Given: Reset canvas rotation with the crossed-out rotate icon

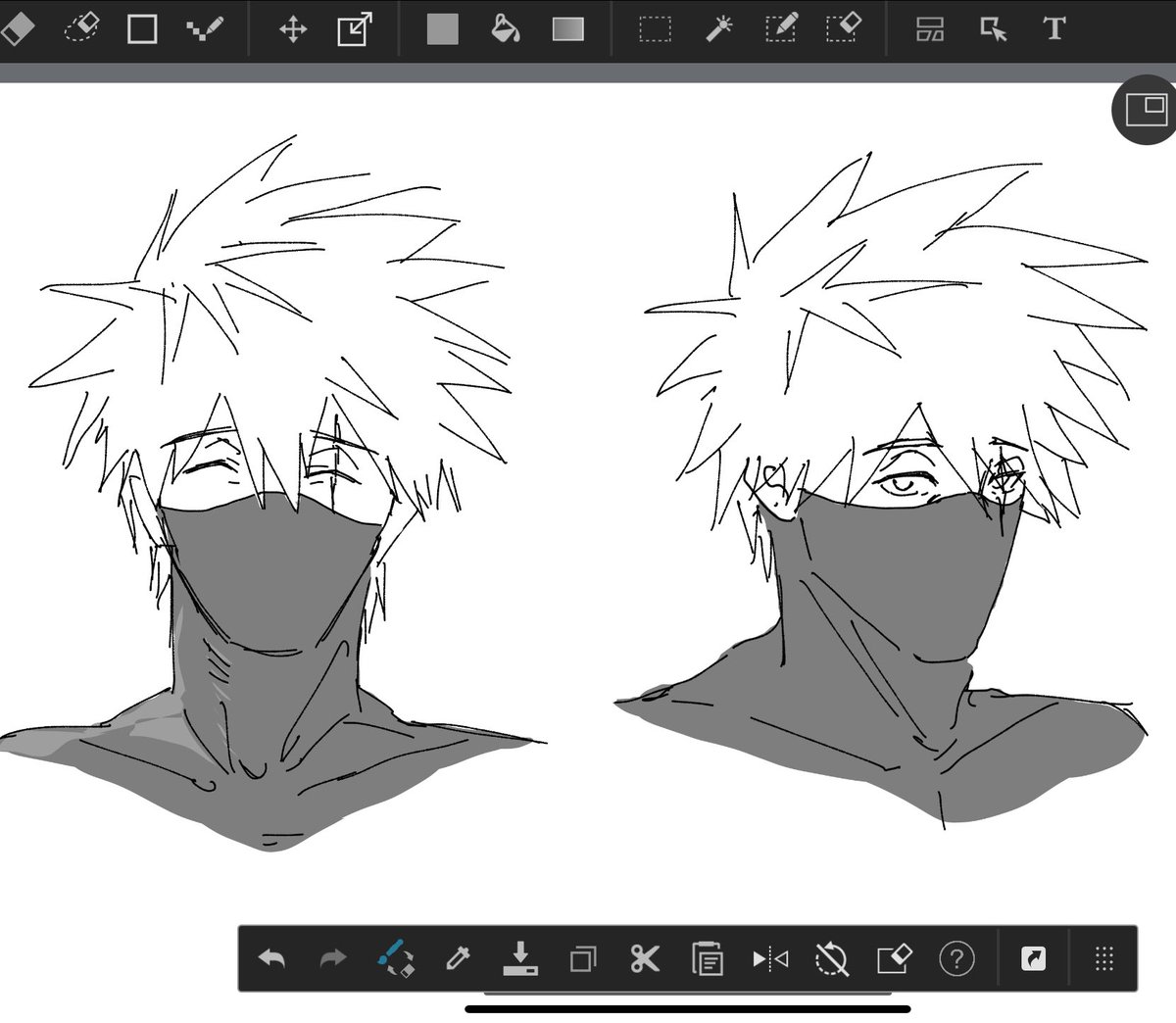Looking at the screenshot, I should pos(832,958).
